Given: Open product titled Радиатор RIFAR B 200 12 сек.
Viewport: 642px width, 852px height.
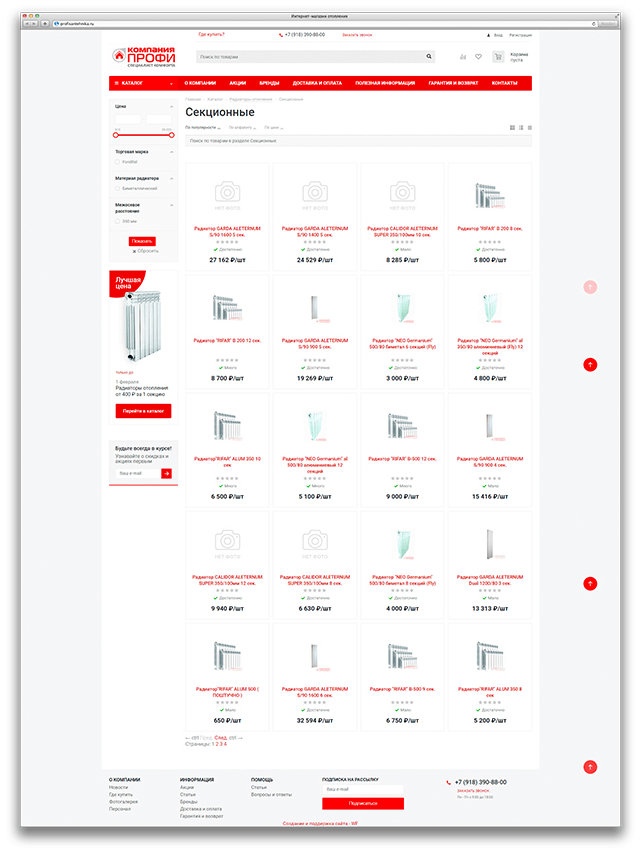Looking at the screenshot, I should [x=227, y=341].
